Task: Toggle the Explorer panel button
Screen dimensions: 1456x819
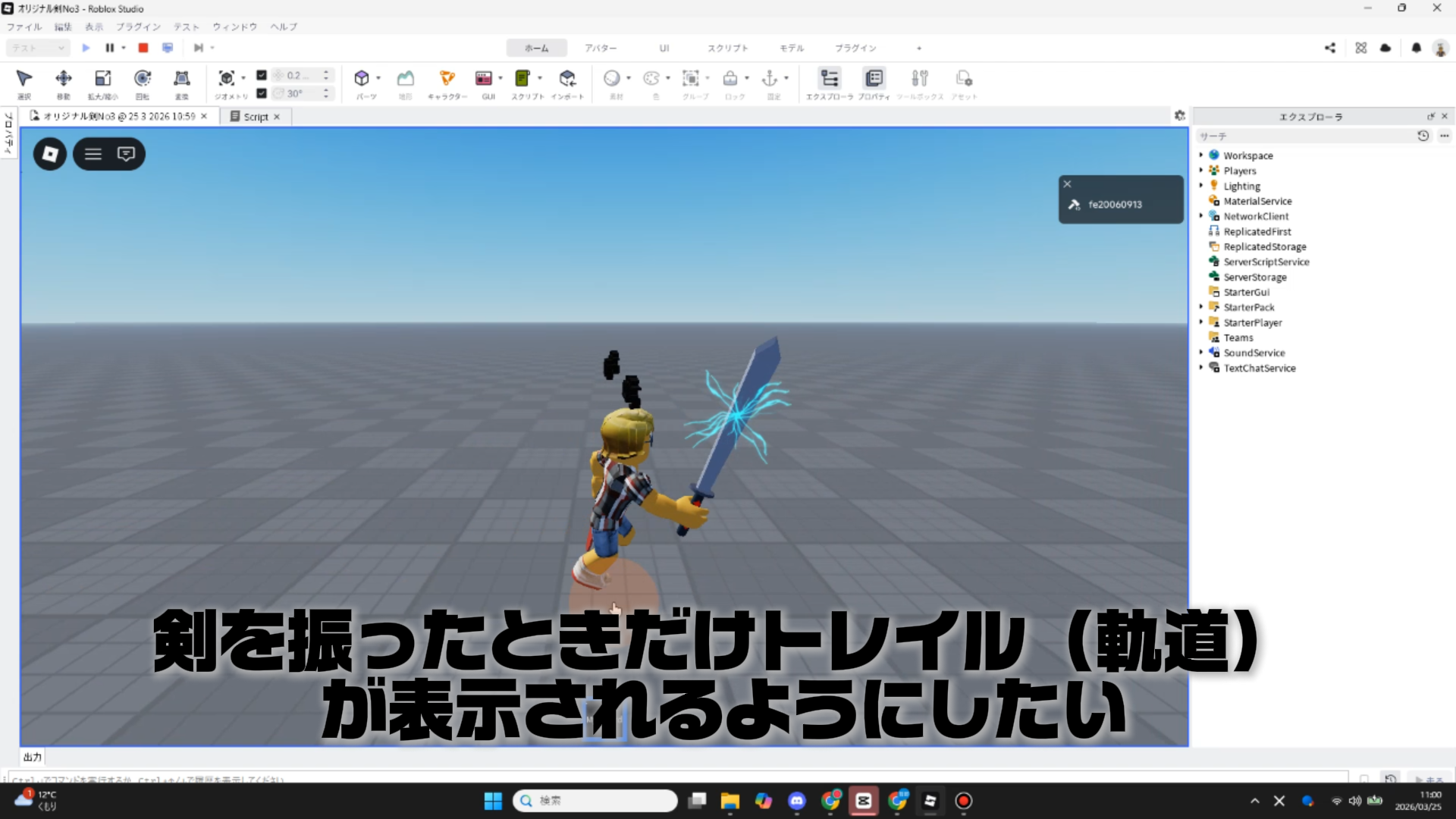Action: click(829, 79)
